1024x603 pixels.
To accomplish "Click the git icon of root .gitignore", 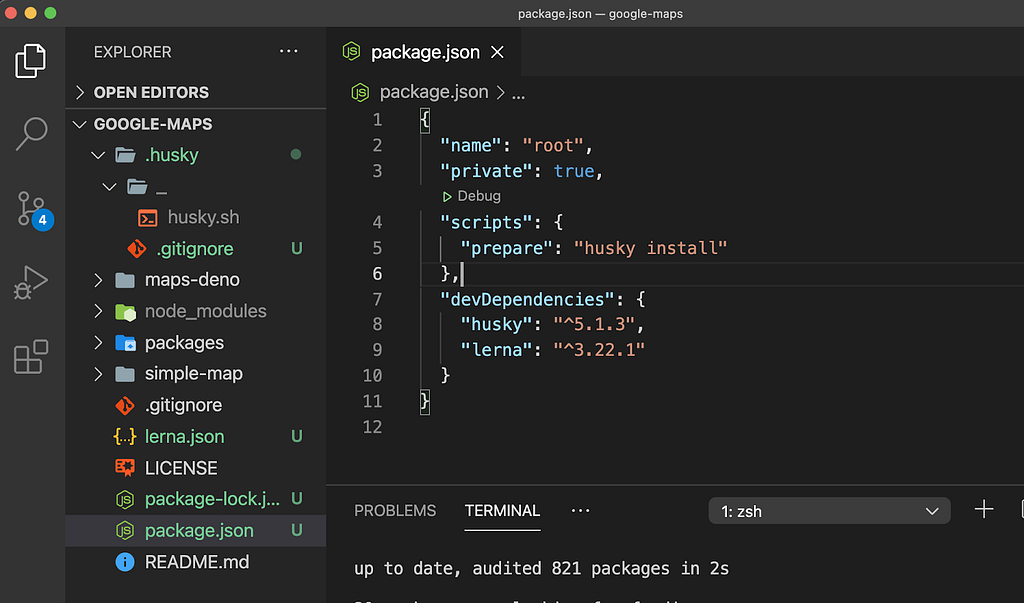I will [125, 406].
